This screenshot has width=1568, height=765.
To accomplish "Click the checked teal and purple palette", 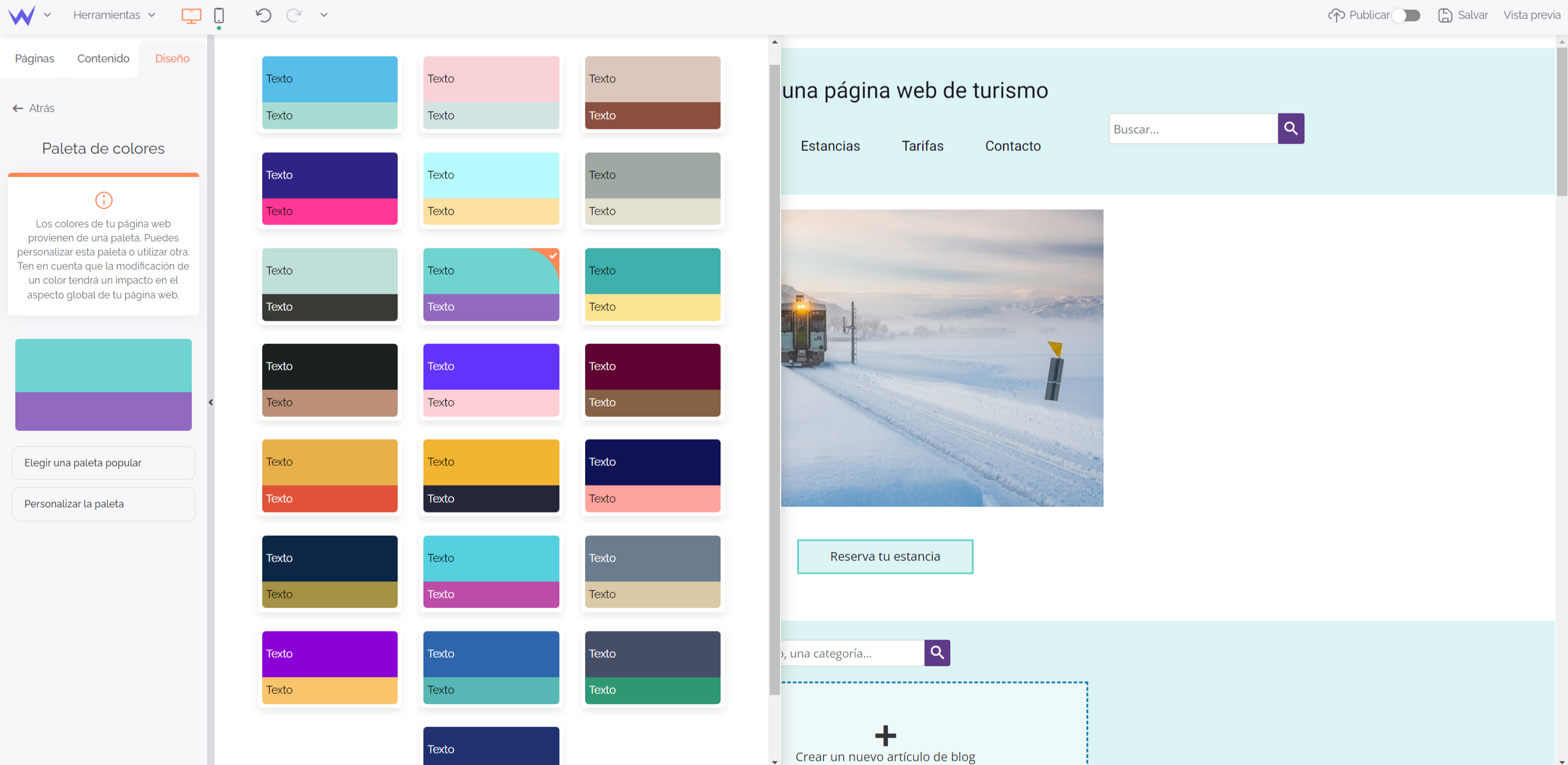I will pos(491,284).
